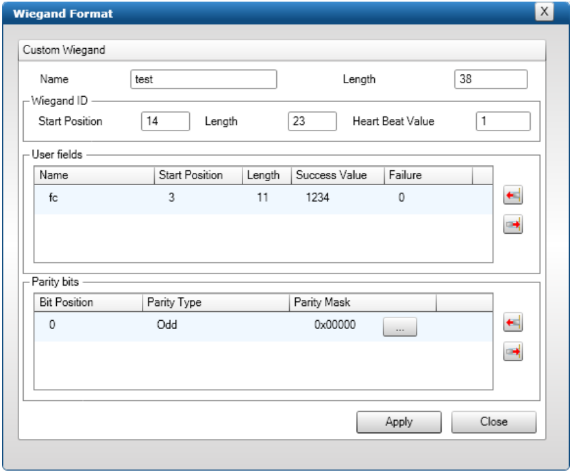Viewport: 572px width, 472px height.
Task: Click the Wiegand ID Start Position field
Action: [x=165, y=121]
